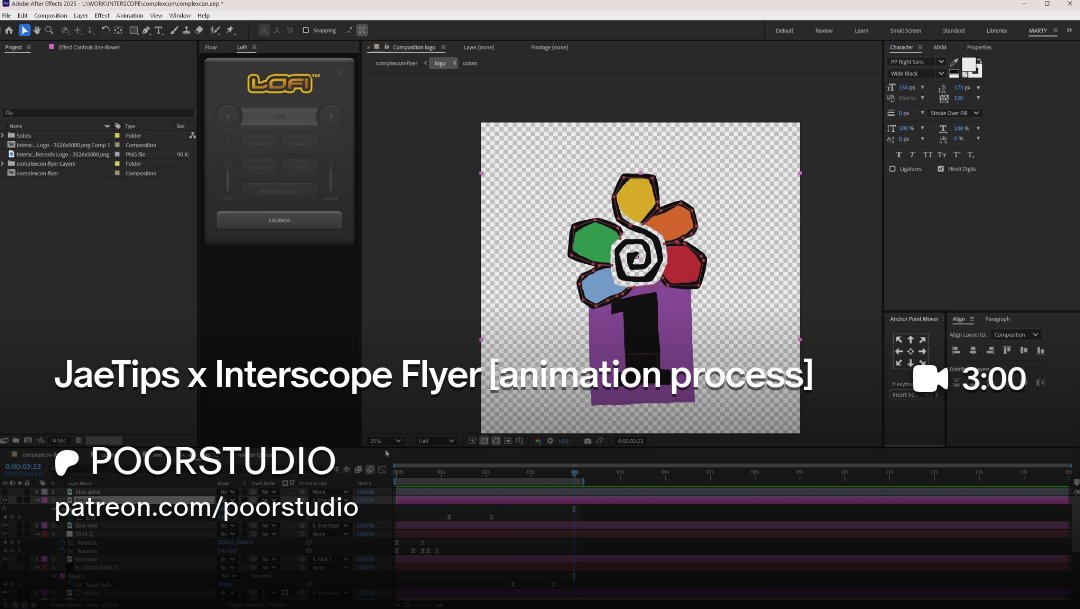Click the LAUNCH button in LoFi panel
Viewport: 1080px width, 609px height.
point(279,220)
